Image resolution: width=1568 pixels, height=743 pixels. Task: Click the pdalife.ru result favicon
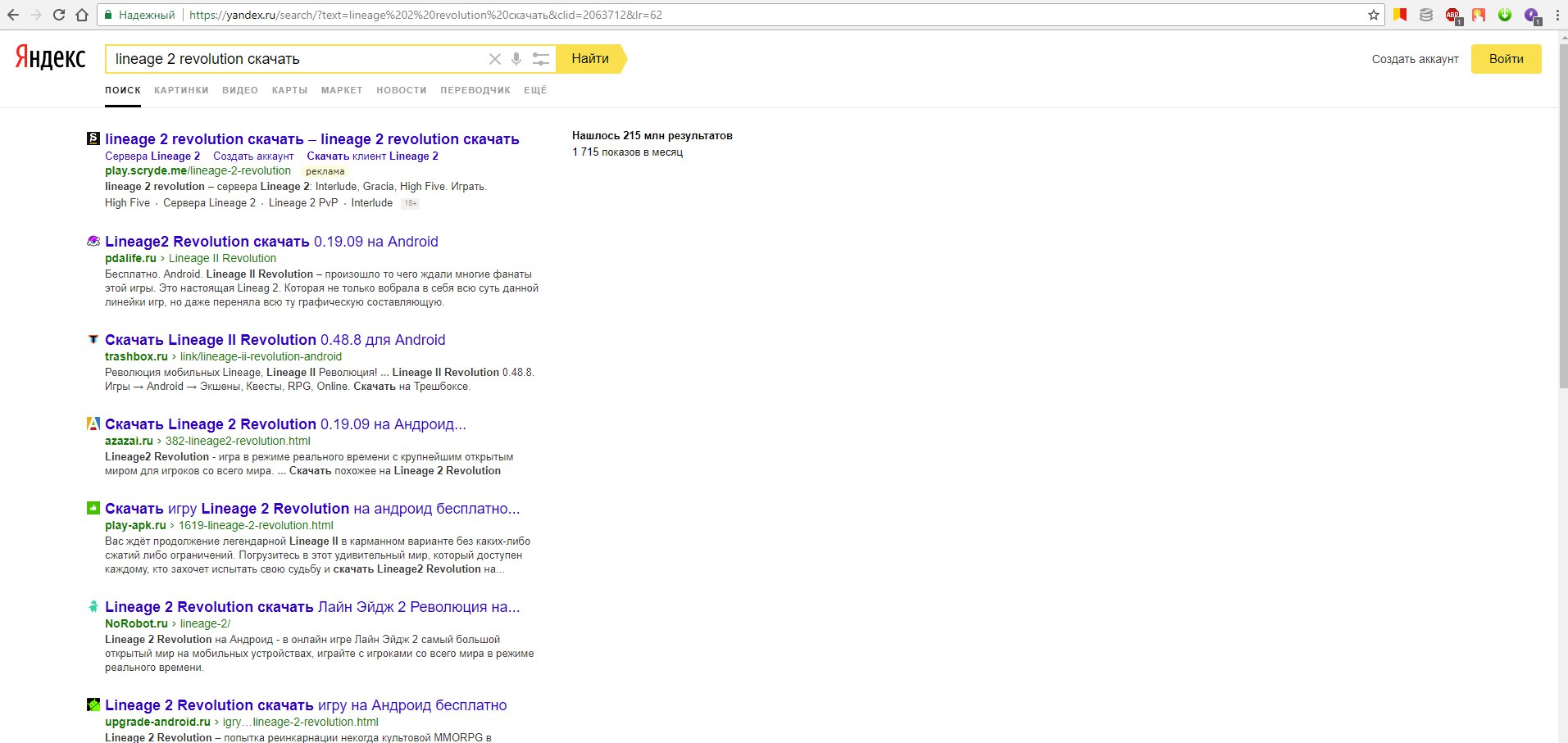pos(93,241)
